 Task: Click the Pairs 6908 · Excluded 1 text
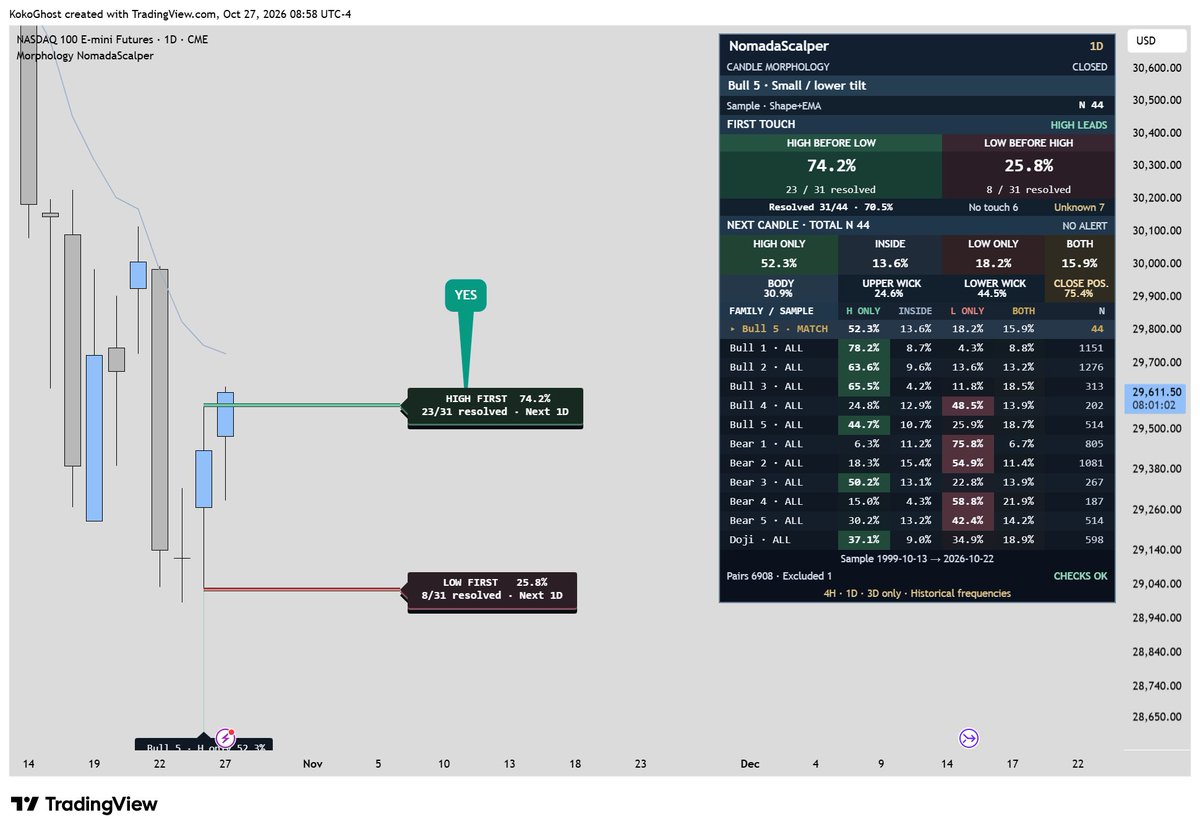pos(780,576)
